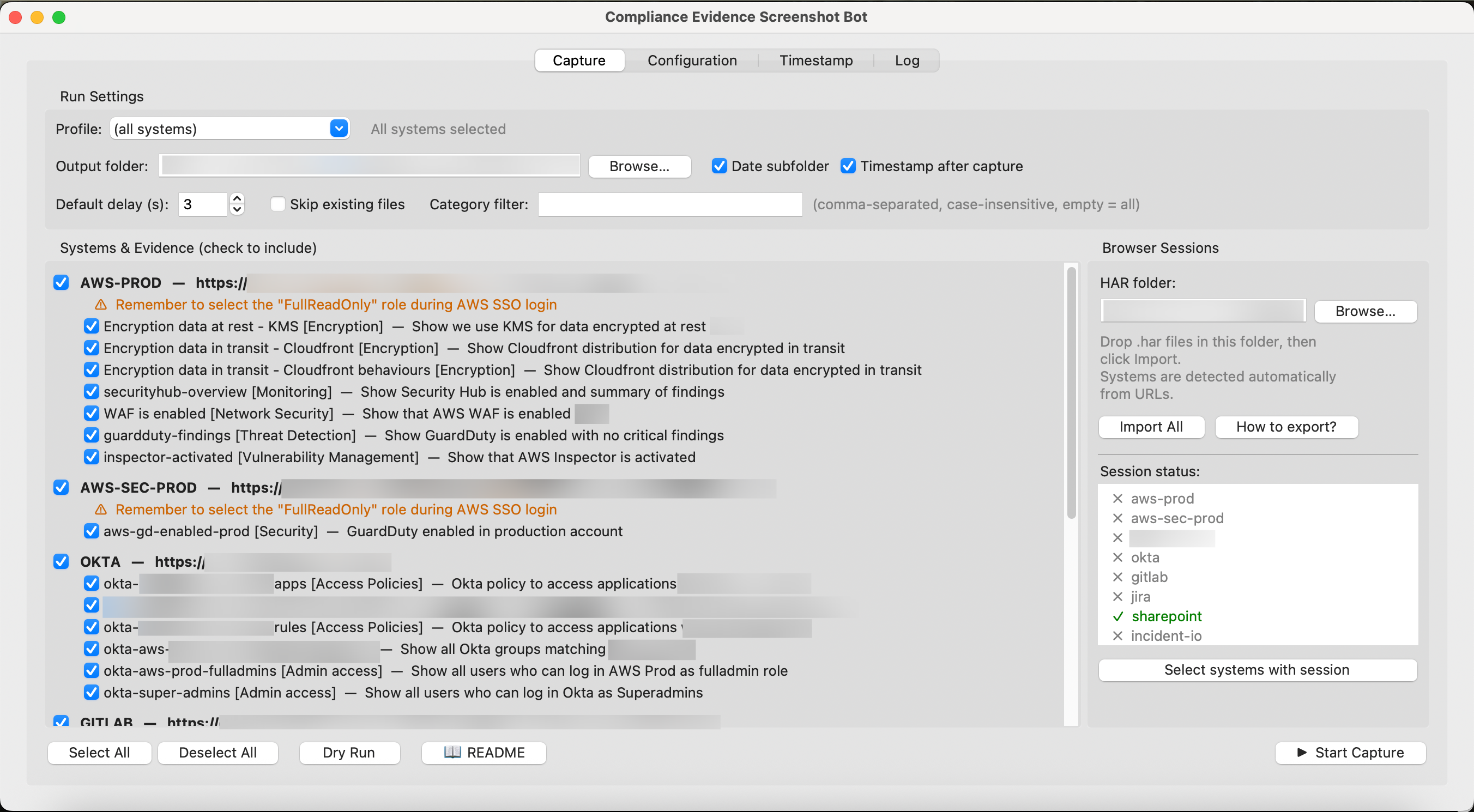Click Select systems with session
The width and height of the screenshot is (1474, 812).
[1257, 670]
